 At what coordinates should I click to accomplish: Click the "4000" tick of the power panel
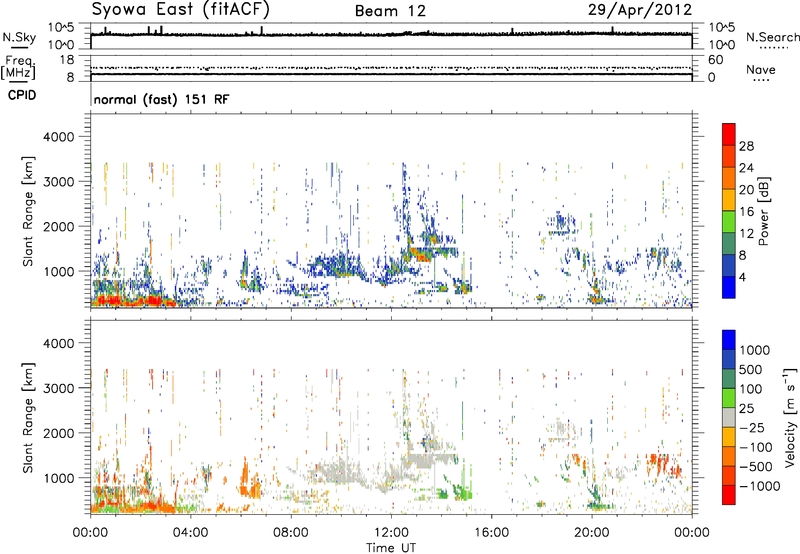tap(58, 137)
